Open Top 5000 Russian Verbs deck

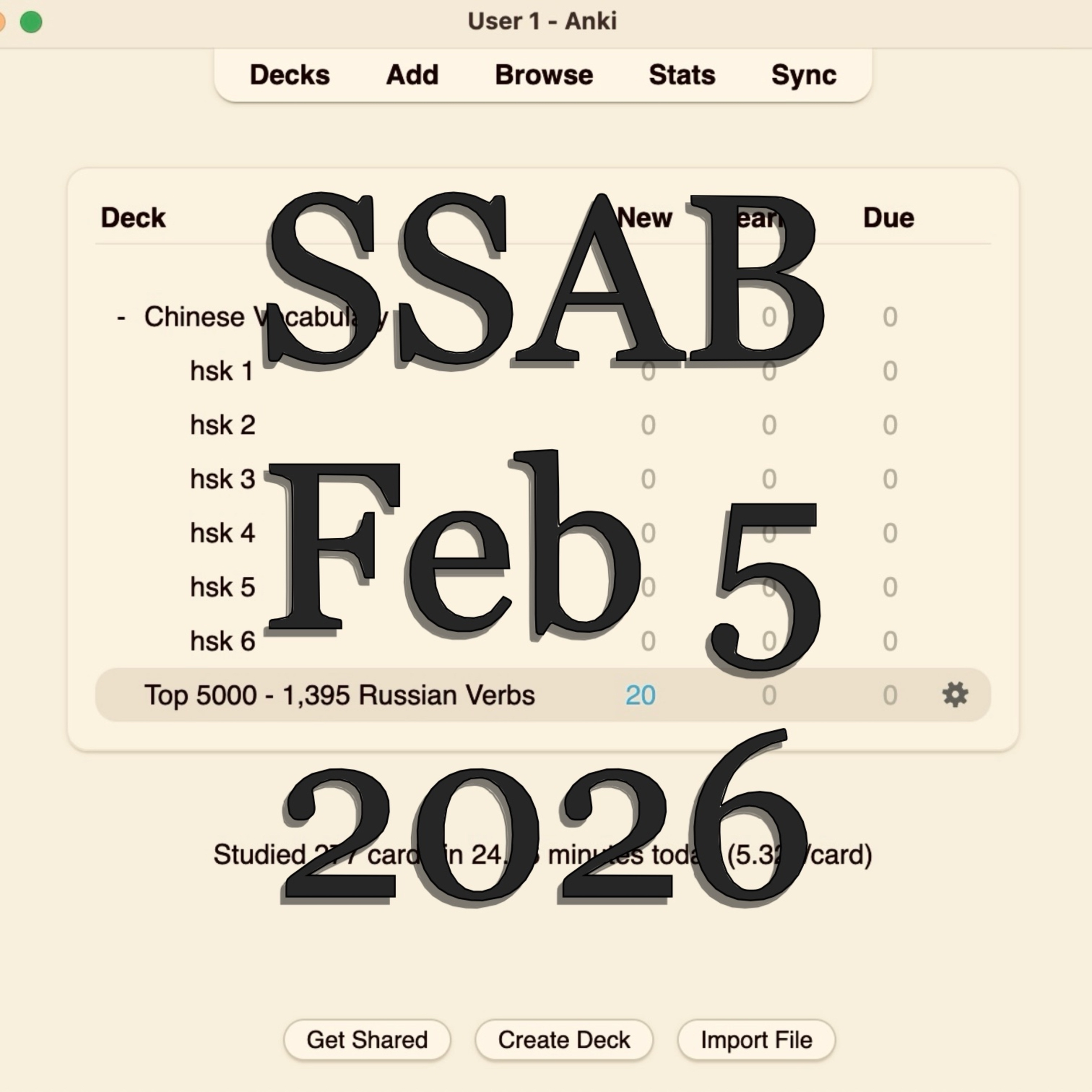tap(339, 695)
